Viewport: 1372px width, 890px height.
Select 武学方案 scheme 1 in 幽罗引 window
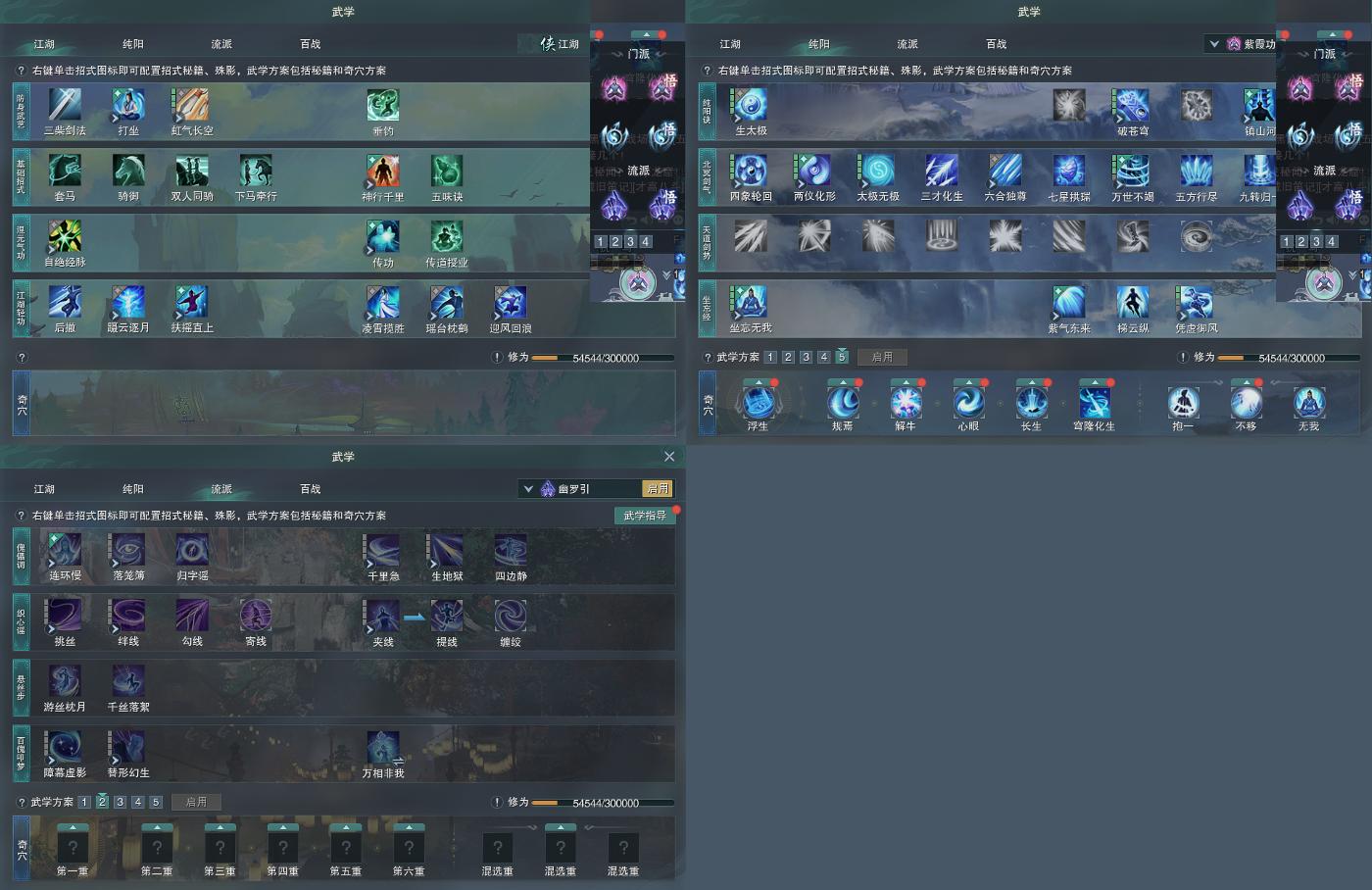[x=84, y=802]
